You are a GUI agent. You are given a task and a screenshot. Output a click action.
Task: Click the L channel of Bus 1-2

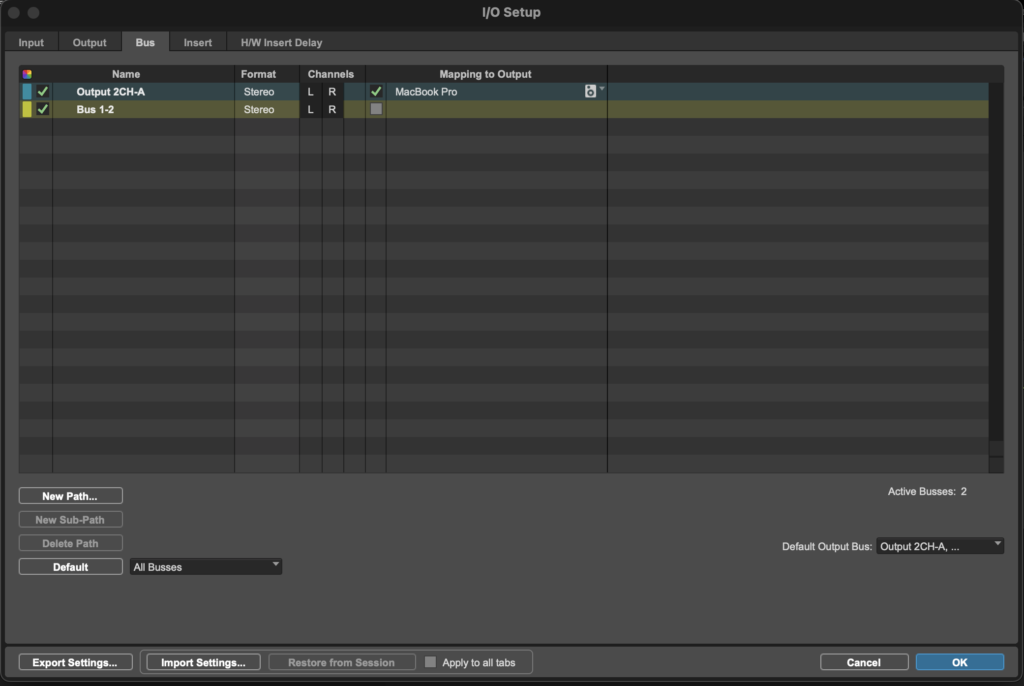[310, 110]
